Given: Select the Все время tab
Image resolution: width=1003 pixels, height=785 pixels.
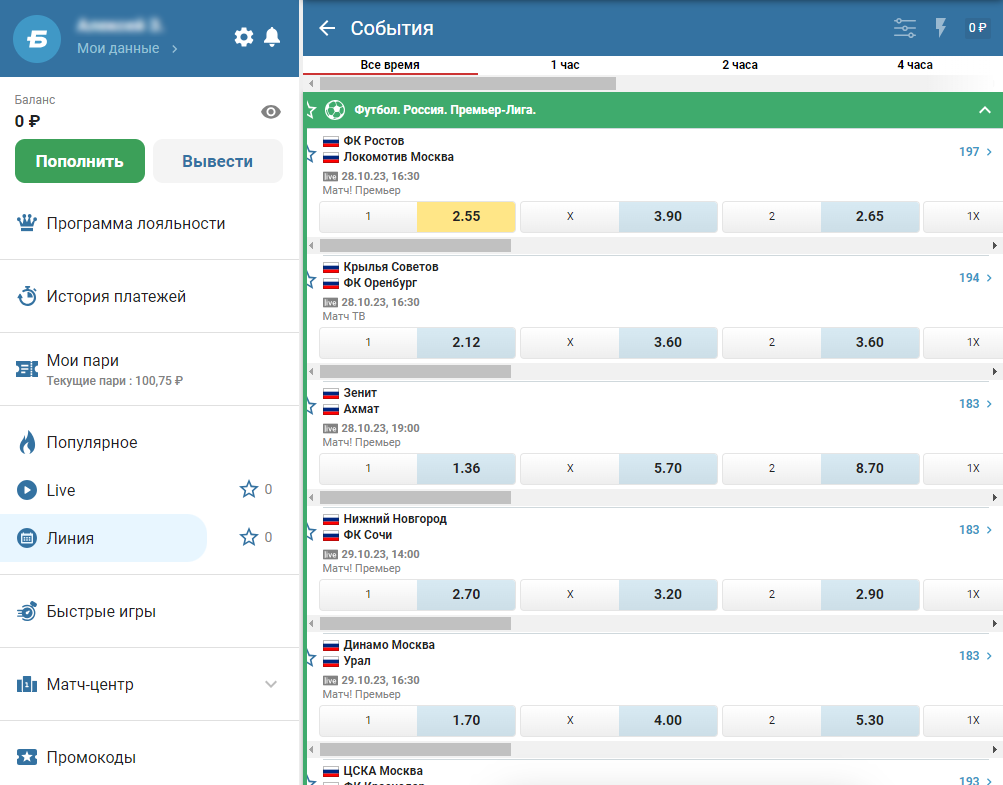Looking at the screenshot, I should pyautogui.click(x=390, y=65).
